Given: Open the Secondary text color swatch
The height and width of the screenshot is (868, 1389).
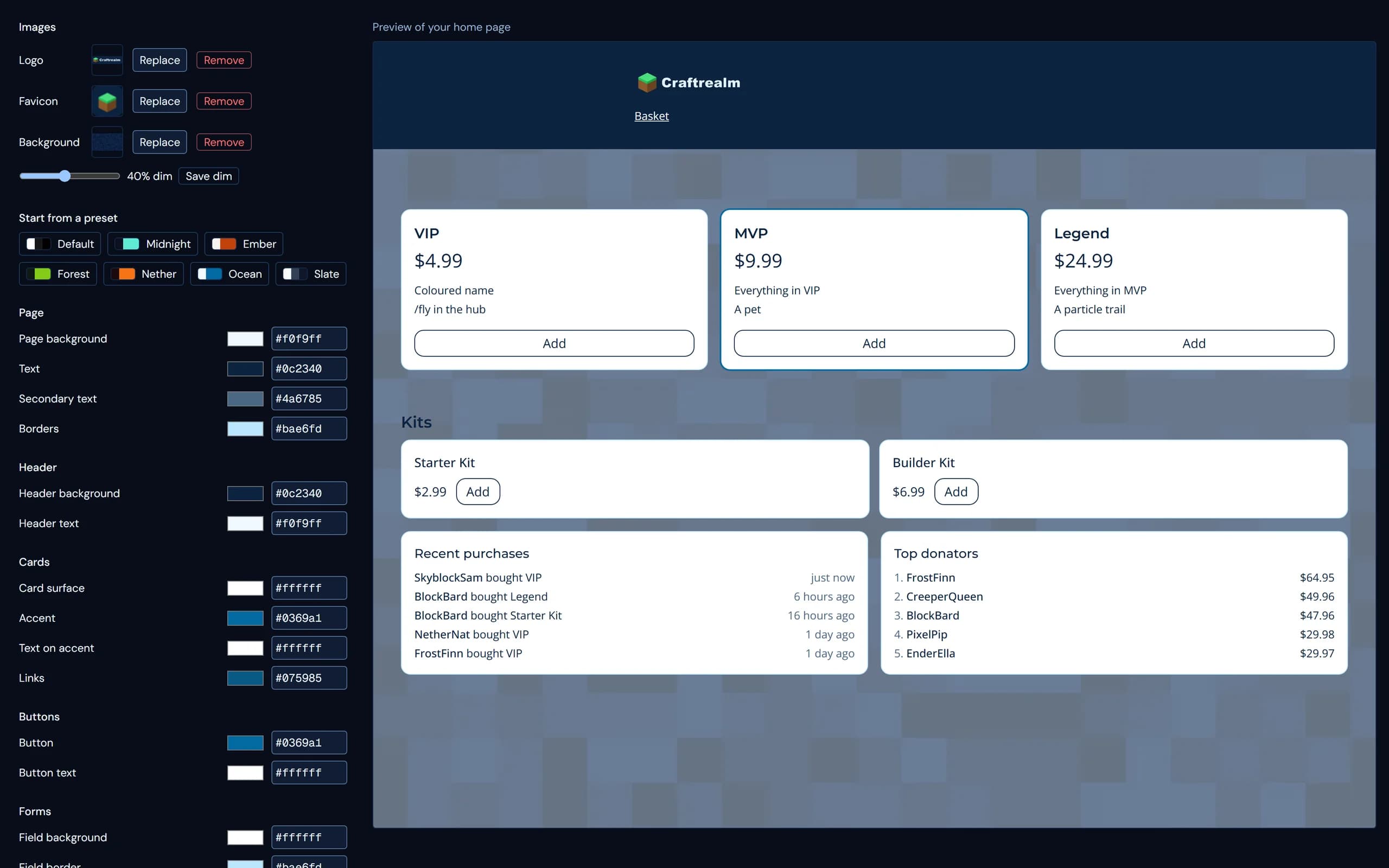Looking at the screenshot, I should click(x=245, y=398).
